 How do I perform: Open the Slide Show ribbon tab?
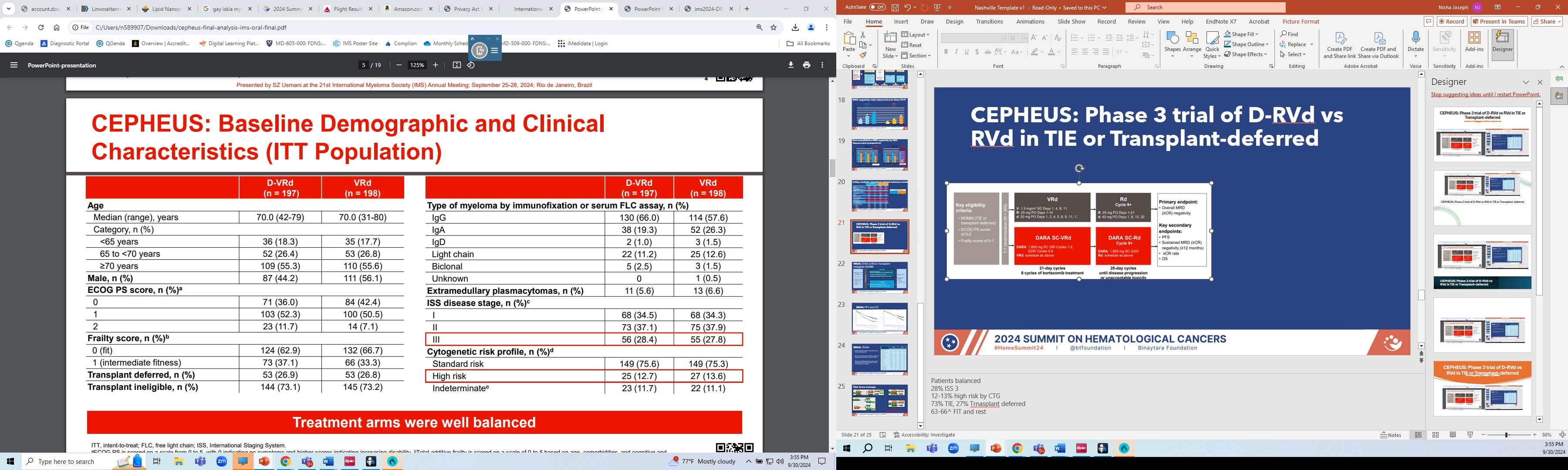1071,21
